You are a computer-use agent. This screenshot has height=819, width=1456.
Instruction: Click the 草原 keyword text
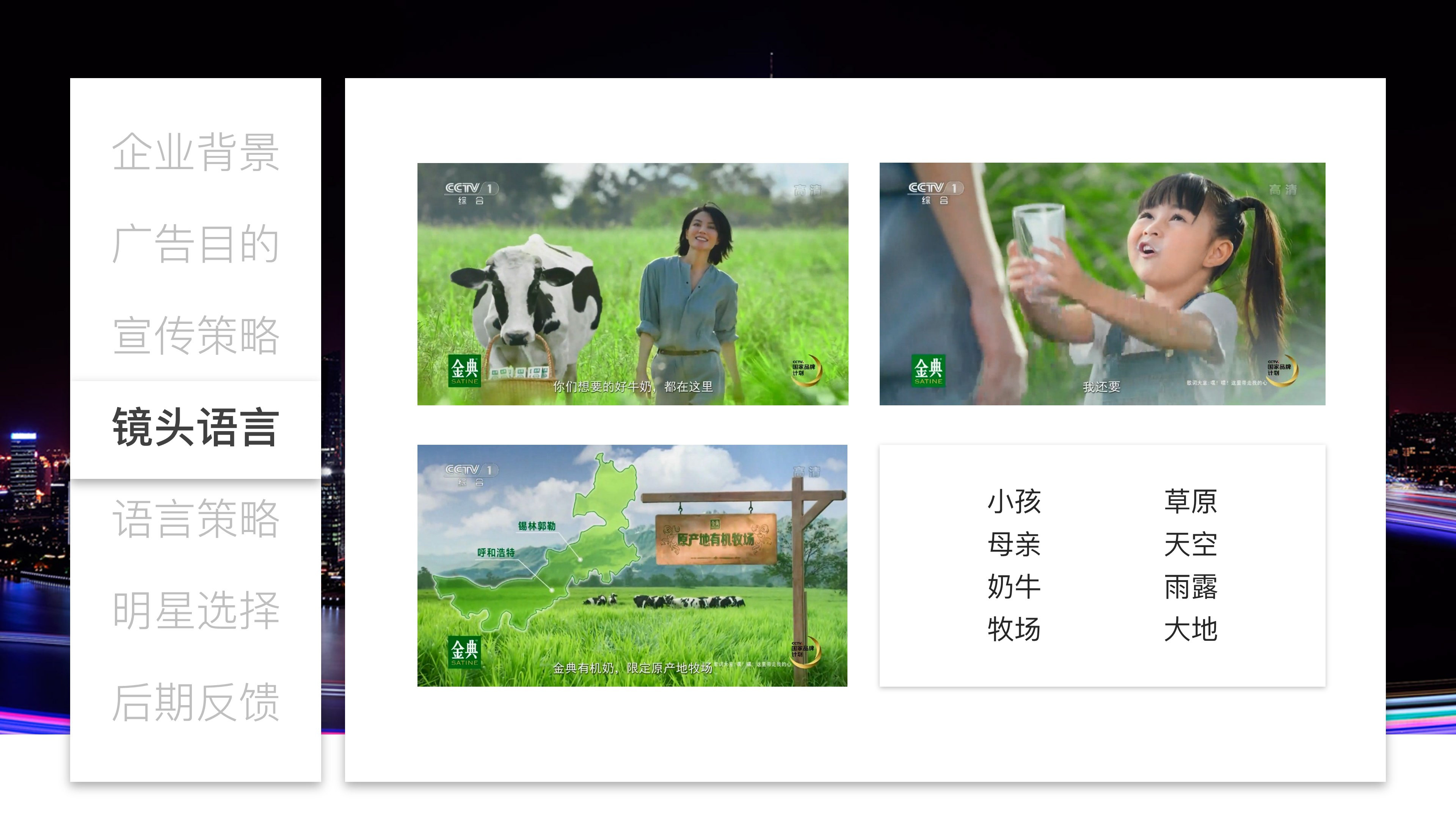[x=1190, y=501]
